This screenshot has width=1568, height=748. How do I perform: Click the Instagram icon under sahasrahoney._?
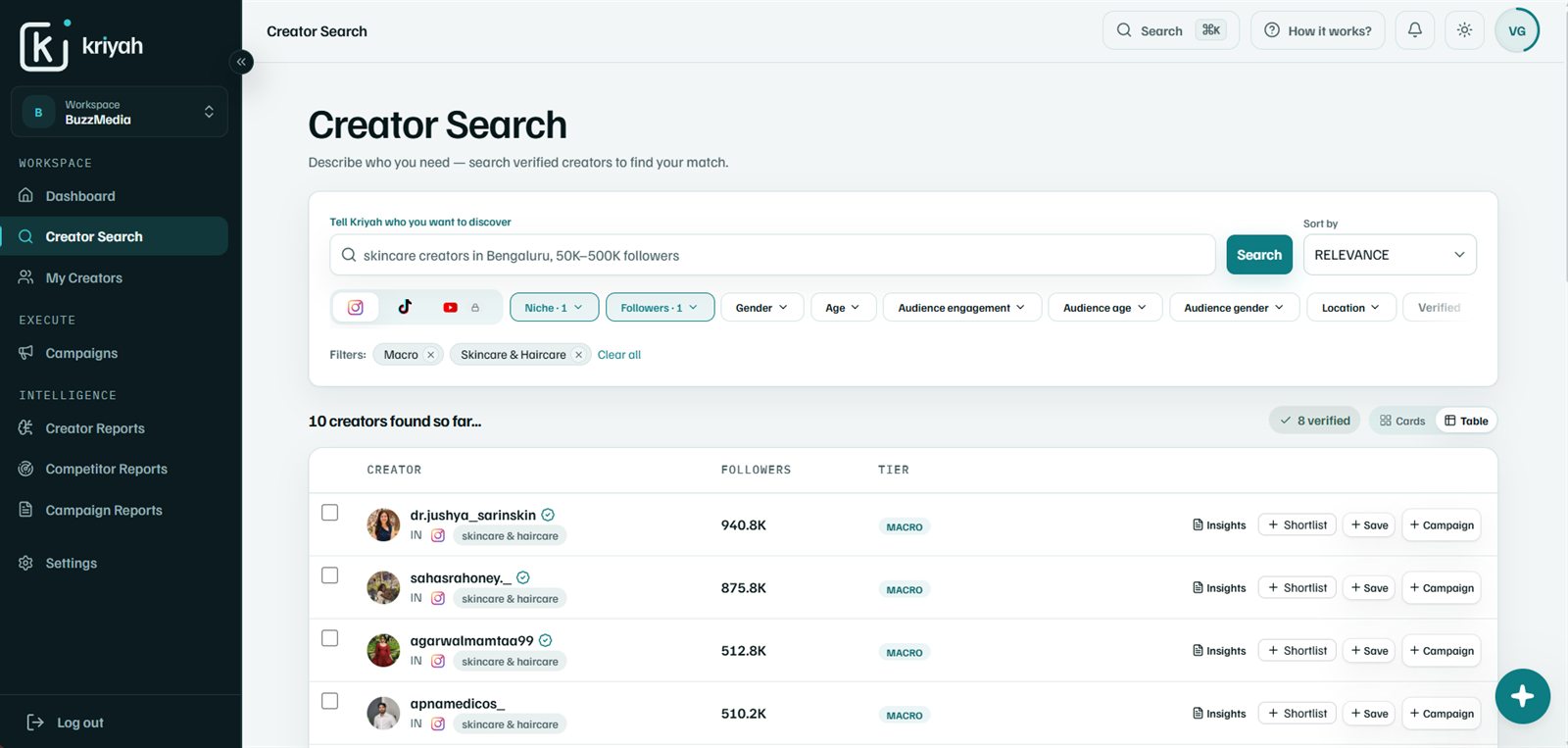(438, 598)
